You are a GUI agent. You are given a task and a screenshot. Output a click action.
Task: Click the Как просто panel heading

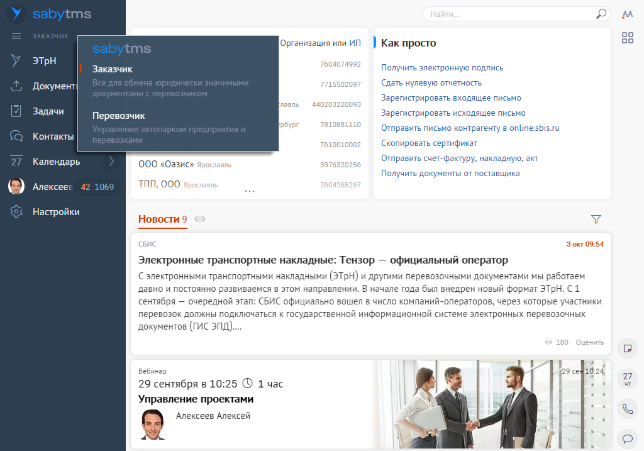pos(408,43)
